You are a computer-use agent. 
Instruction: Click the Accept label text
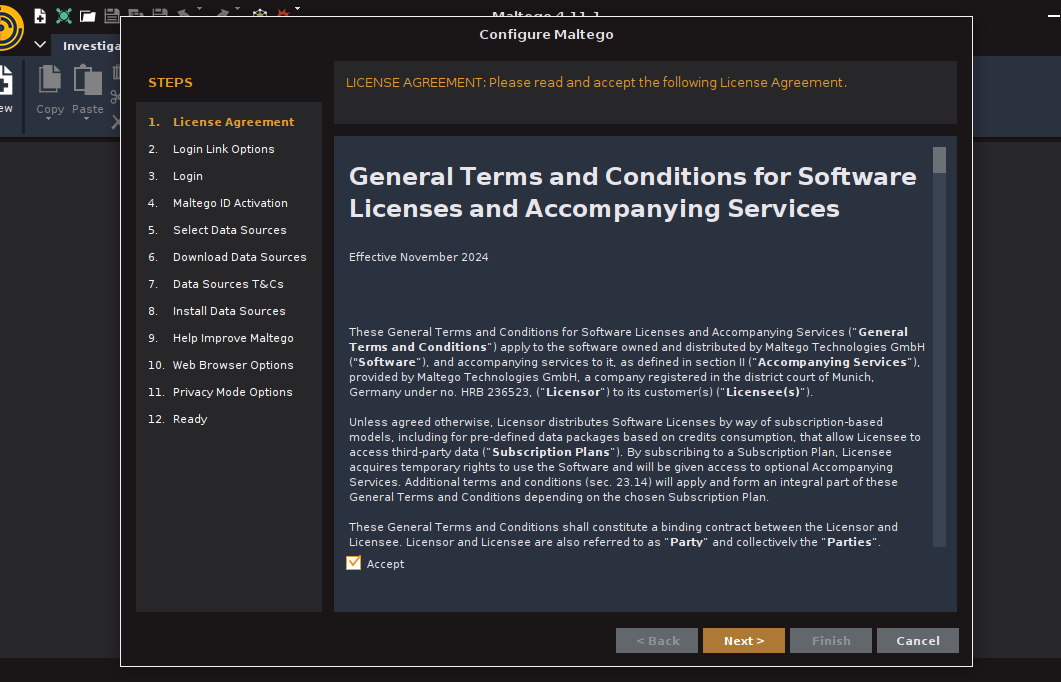(385, 564)
